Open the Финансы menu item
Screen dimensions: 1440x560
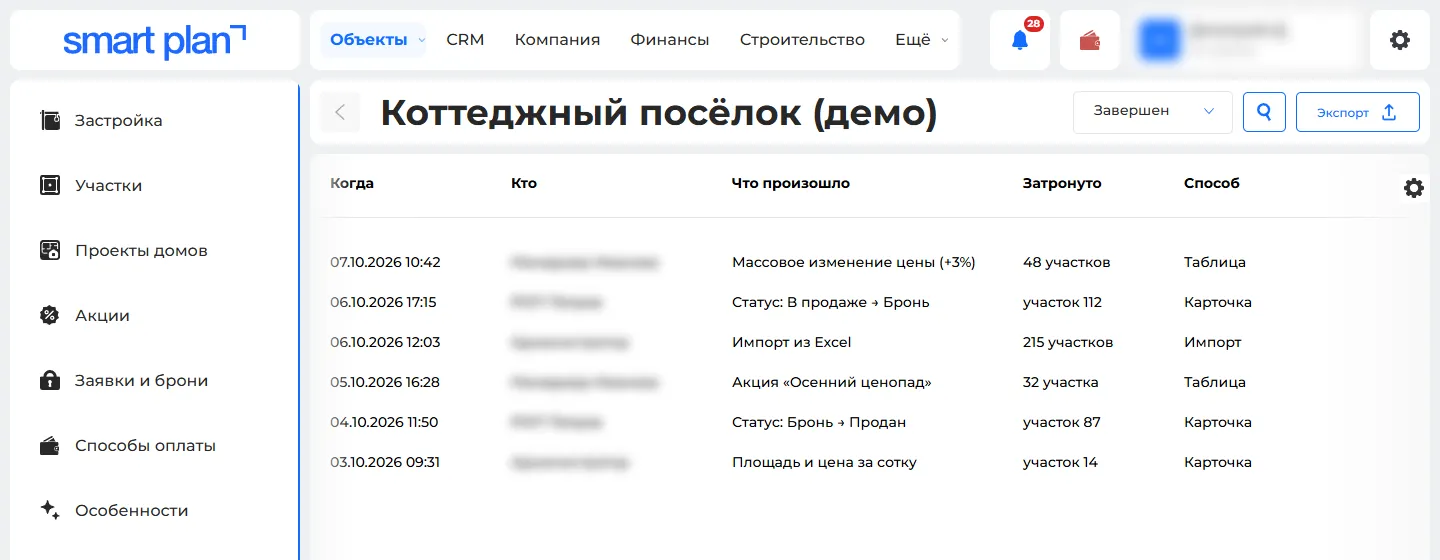[x=670, y=40]
